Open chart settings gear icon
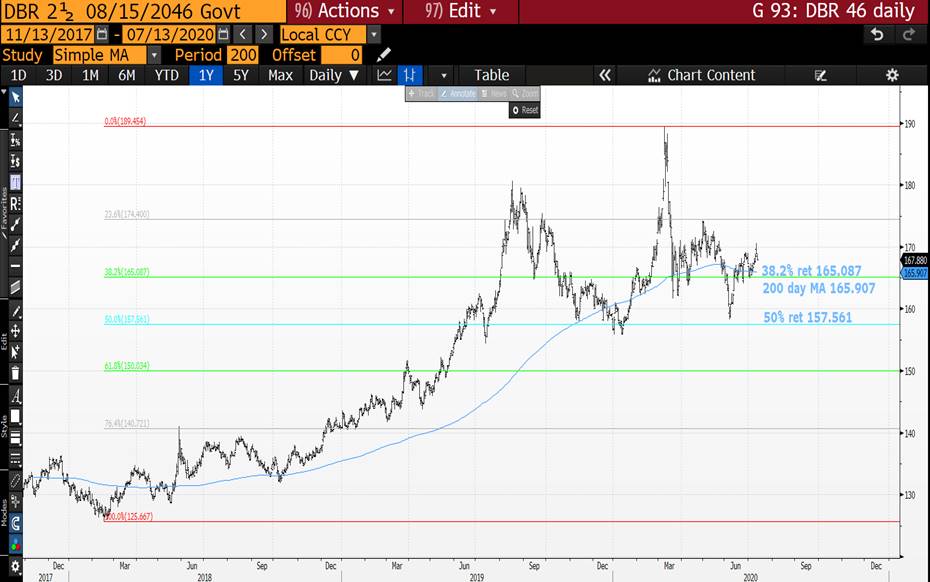The height and width of the screenshot is (582, 930). click(892, 75)
